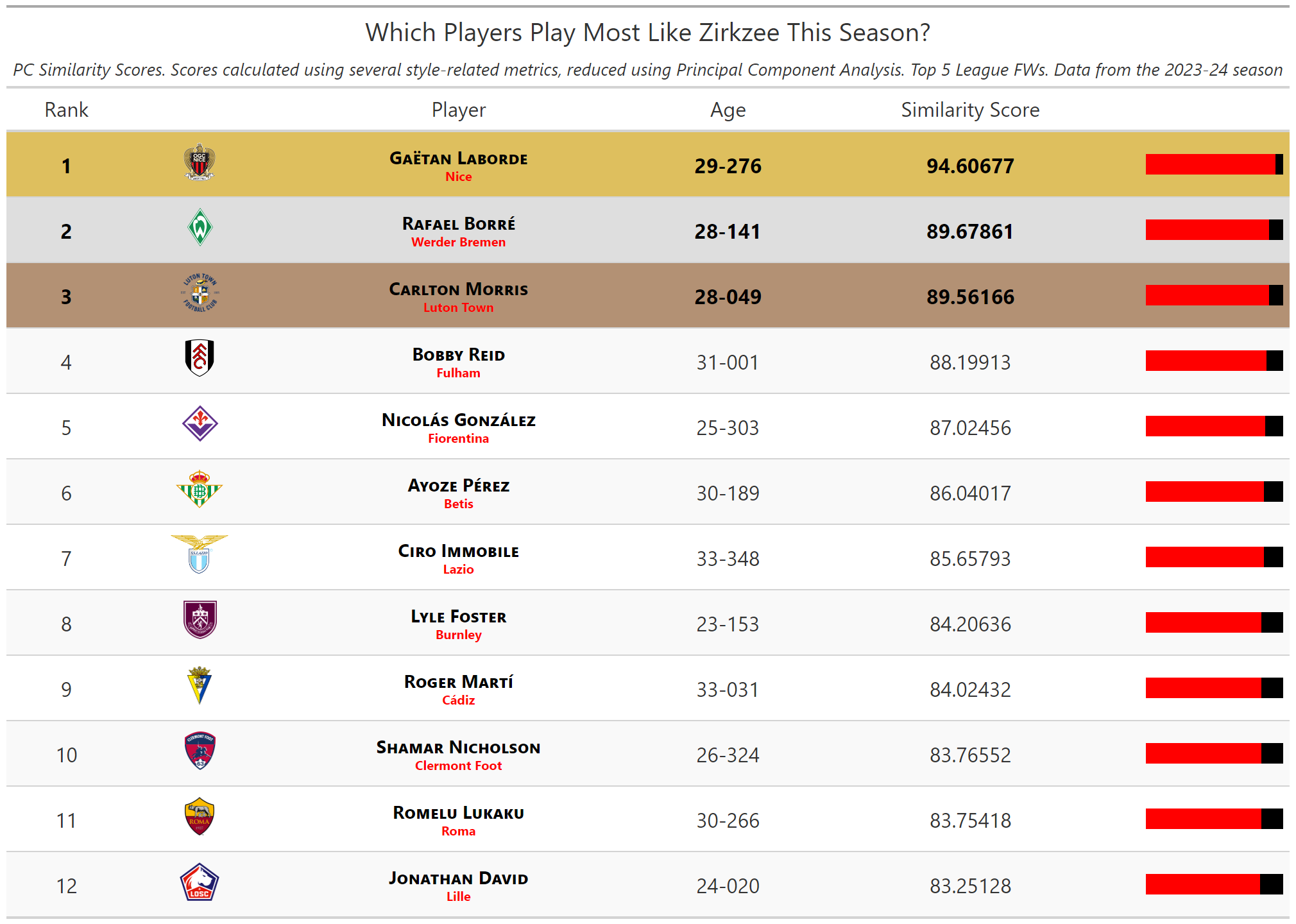Click the Romelu Lukaku name
Image resolution: width=1296 pixels, height=924 pixels.
click(459, 812)
